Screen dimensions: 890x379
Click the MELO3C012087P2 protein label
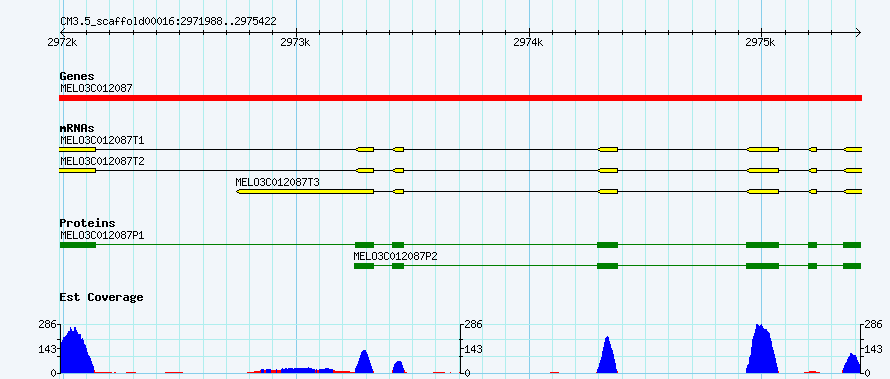(x=396, y=256)
